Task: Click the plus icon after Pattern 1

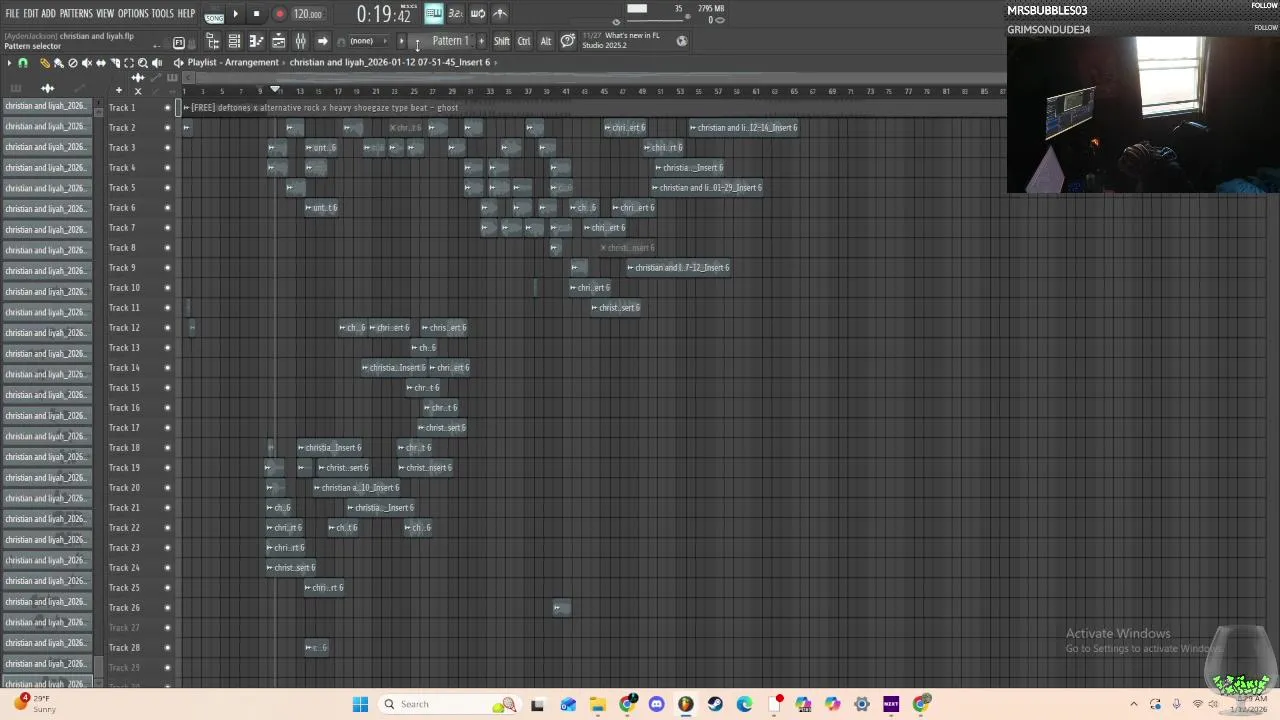Action: tap(481, 41)
